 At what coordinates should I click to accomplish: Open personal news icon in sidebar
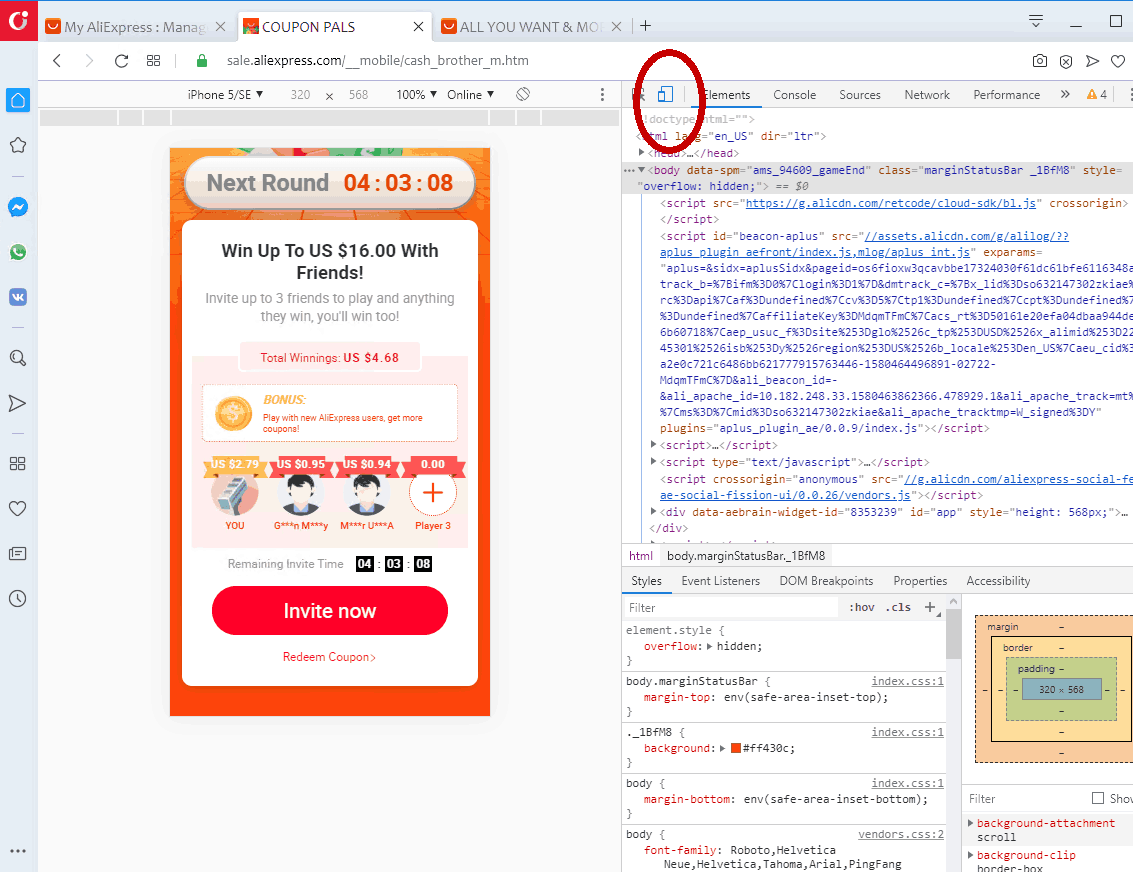18,553
